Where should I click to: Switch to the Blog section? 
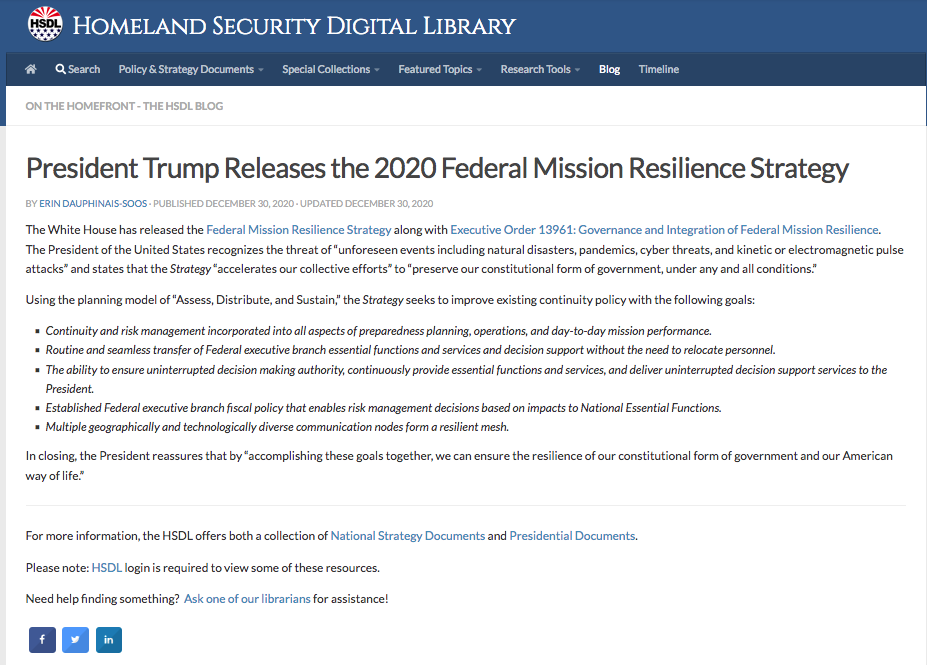(x=609, y=69)
